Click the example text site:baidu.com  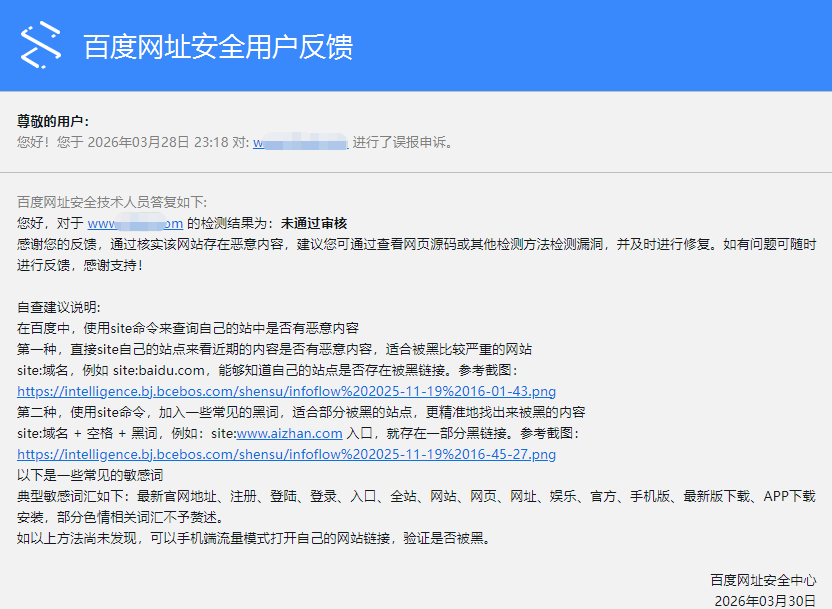[159, 370]
